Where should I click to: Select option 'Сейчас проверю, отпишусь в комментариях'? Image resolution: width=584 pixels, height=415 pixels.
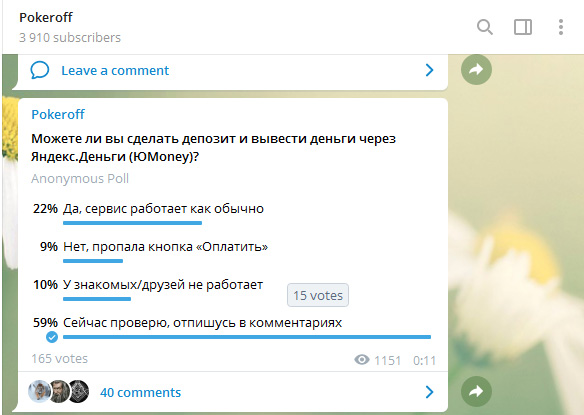click(x=202, y=323)
